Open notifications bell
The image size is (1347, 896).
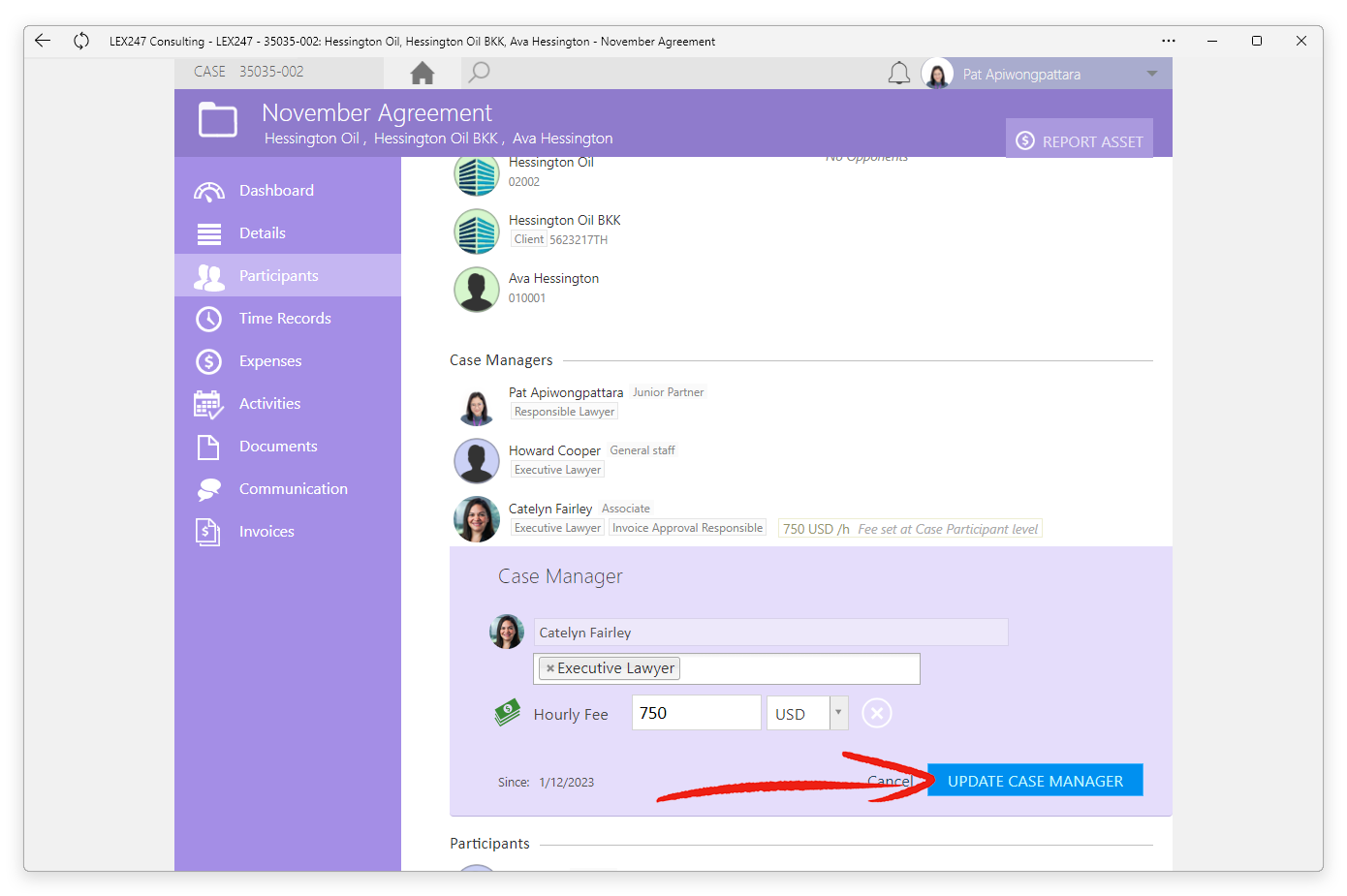tap(899, 74)
